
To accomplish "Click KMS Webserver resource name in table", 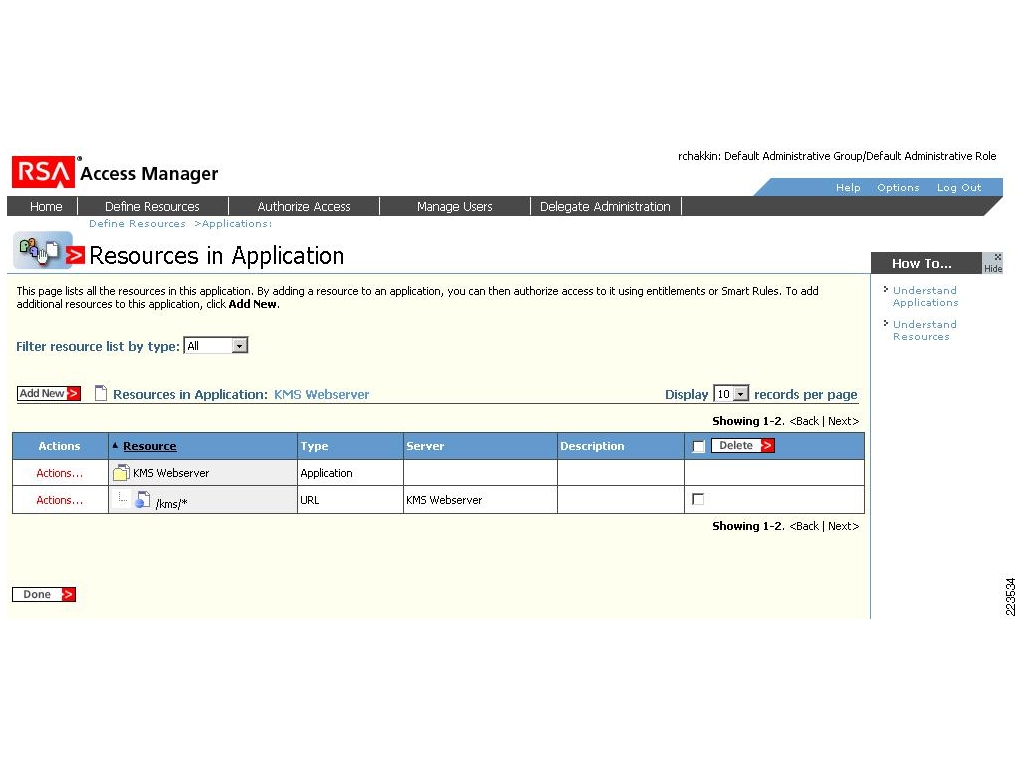I will click(171, 473).
